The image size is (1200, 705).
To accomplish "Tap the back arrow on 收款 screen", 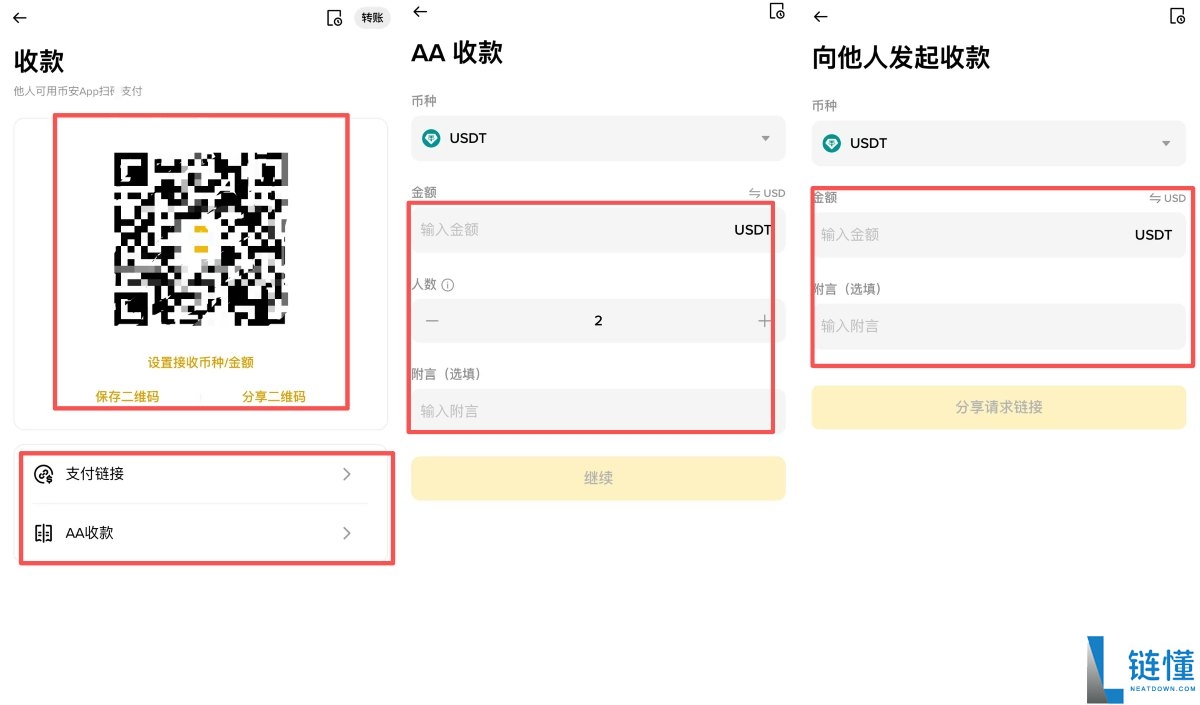I will [18, 16].
